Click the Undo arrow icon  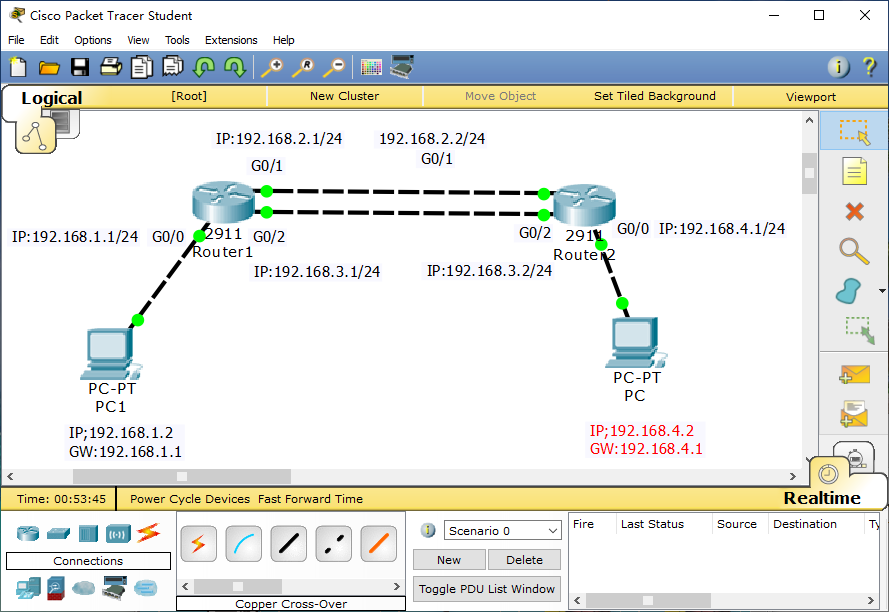tap(204, 67)
